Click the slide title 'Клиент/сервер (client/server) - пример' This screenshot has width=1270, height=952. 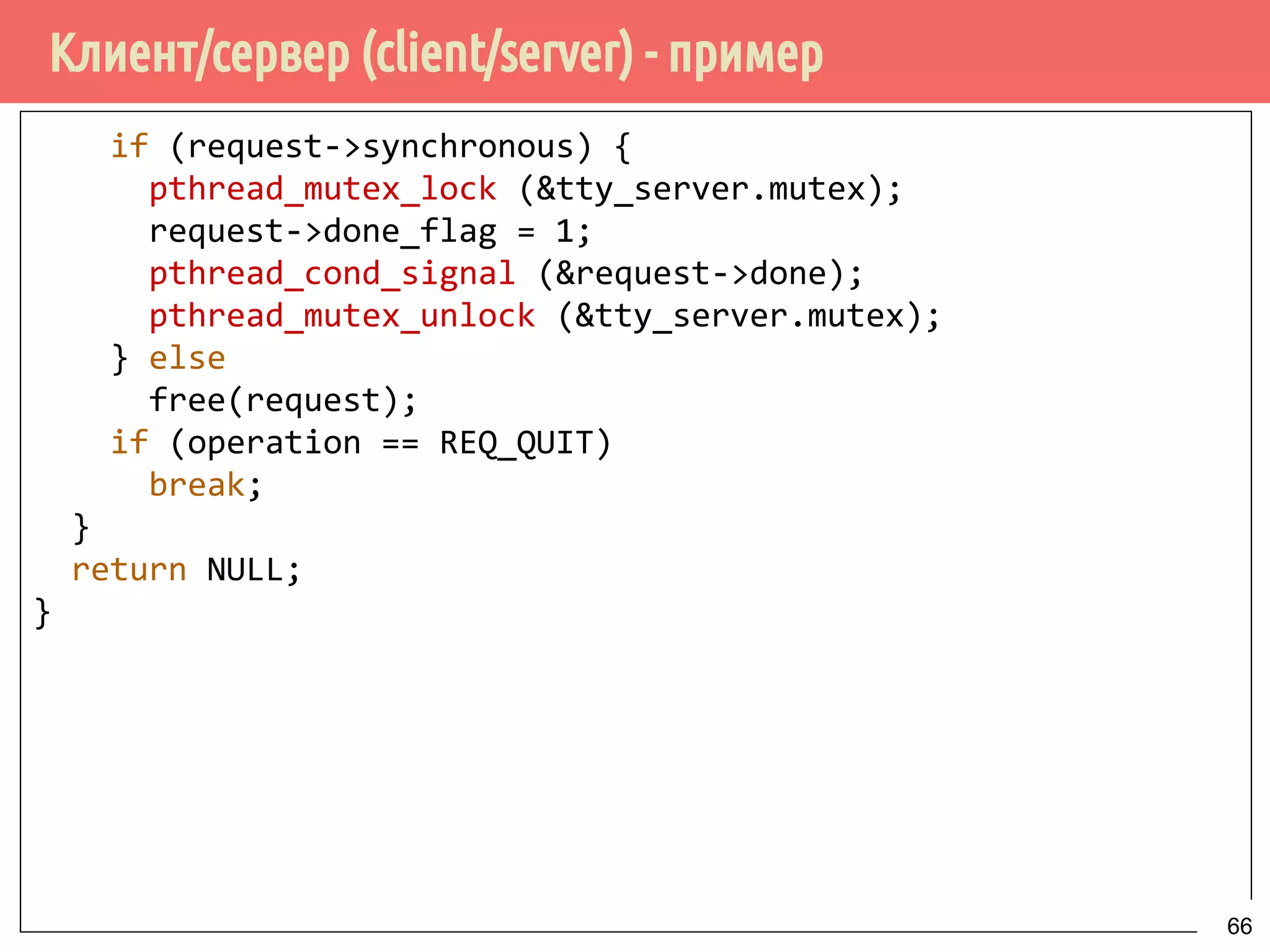[437, 56]
